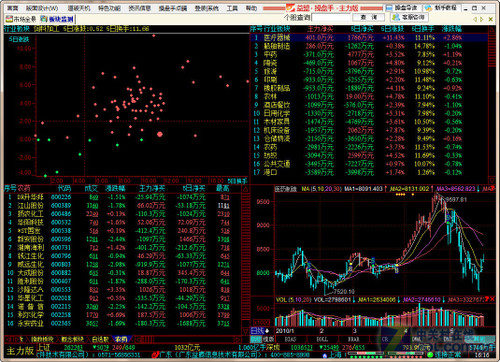
Task: Click the 查询 button
Action: pos(368,17)
